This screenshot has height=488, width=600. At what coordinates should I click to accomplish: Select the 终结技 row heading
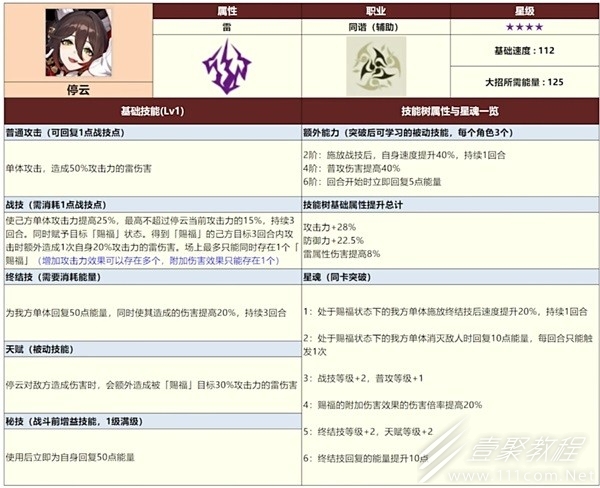coord(153,277)
